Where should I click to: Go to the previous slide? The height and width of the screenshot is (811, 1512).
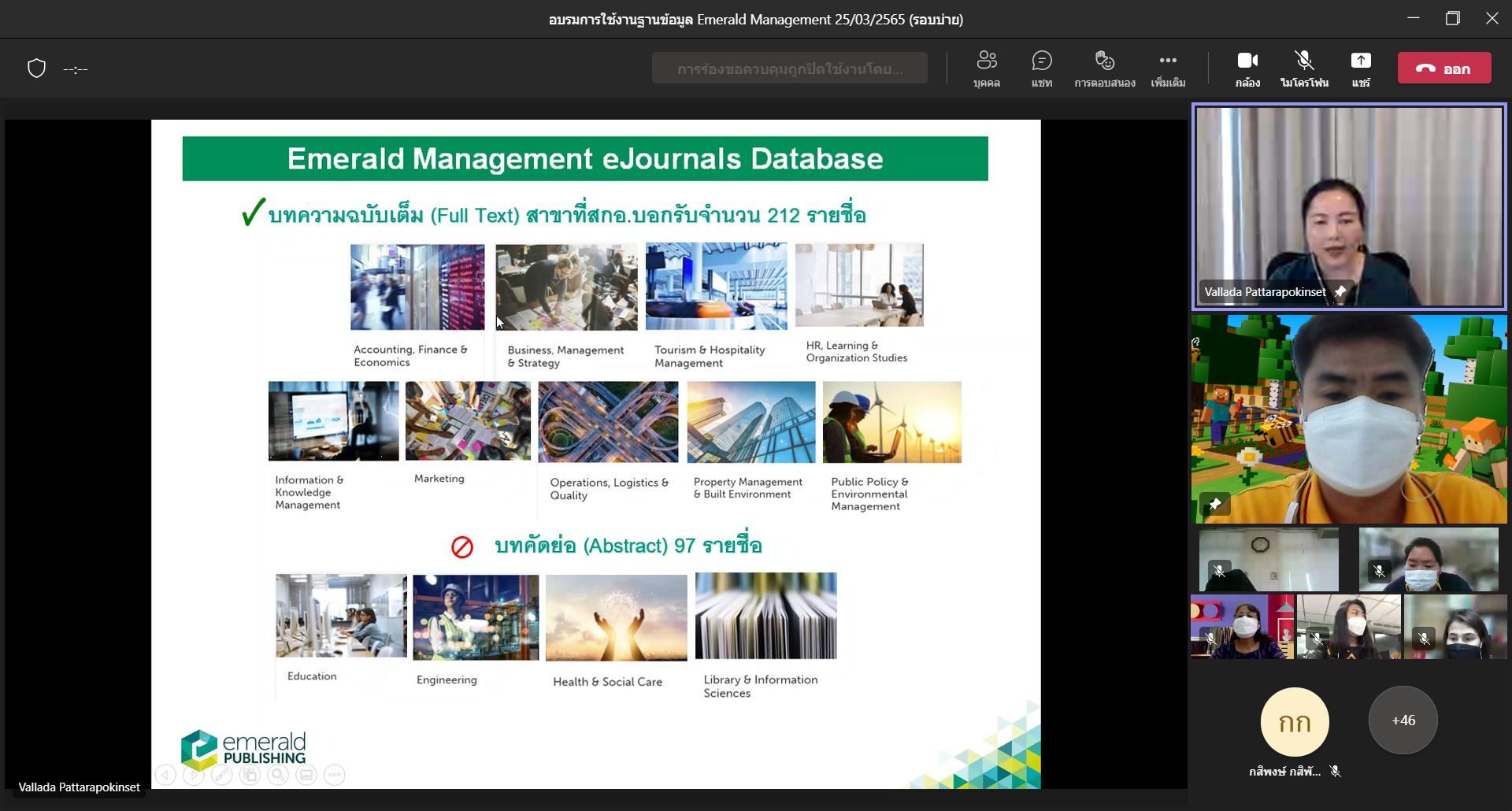(165, 776)
